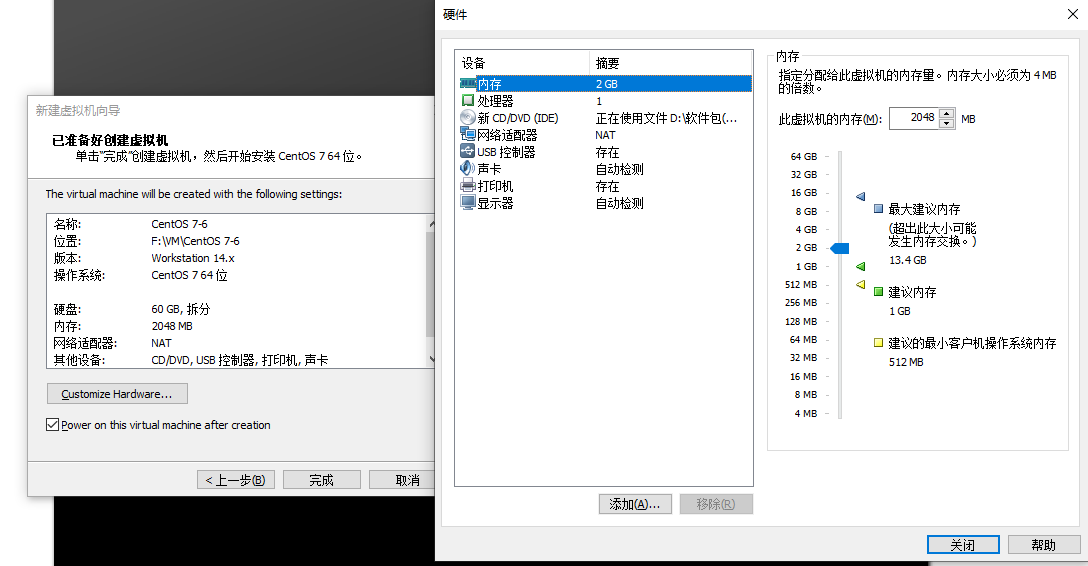Screen dimensions: 1088x566
Task: Click the 正在使用文件 CD/DVD summary cell
Action: [666, 118]
